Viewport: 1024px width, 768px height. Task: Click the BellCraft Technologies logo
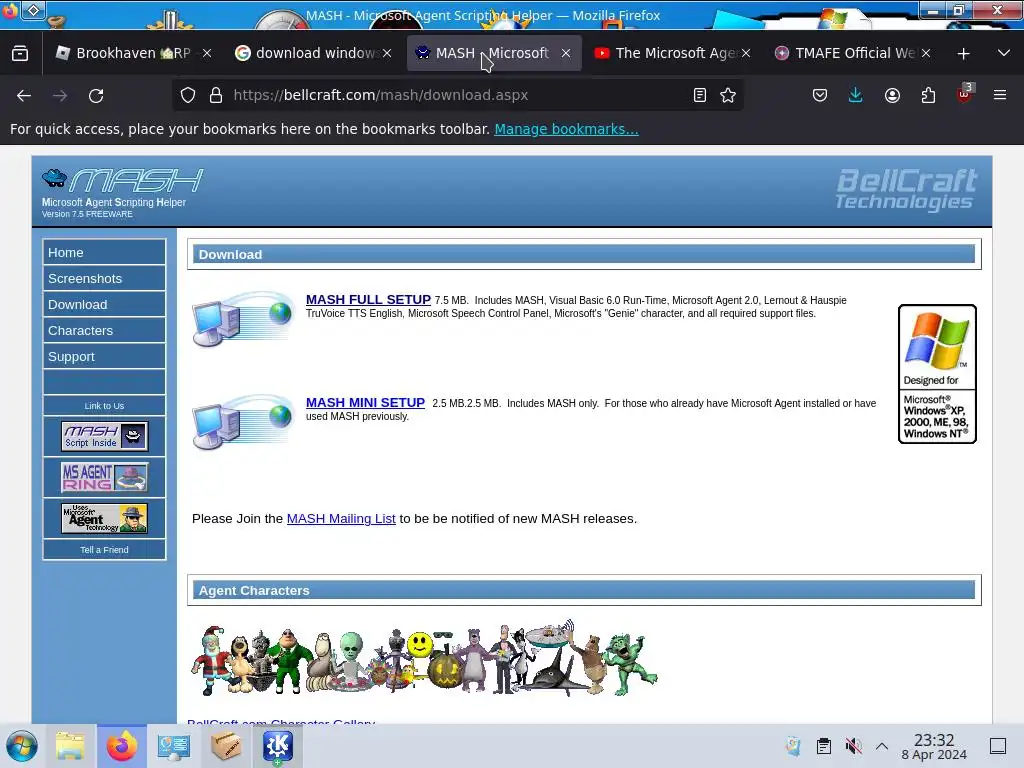pyautogui.click(x=906, y=190)
